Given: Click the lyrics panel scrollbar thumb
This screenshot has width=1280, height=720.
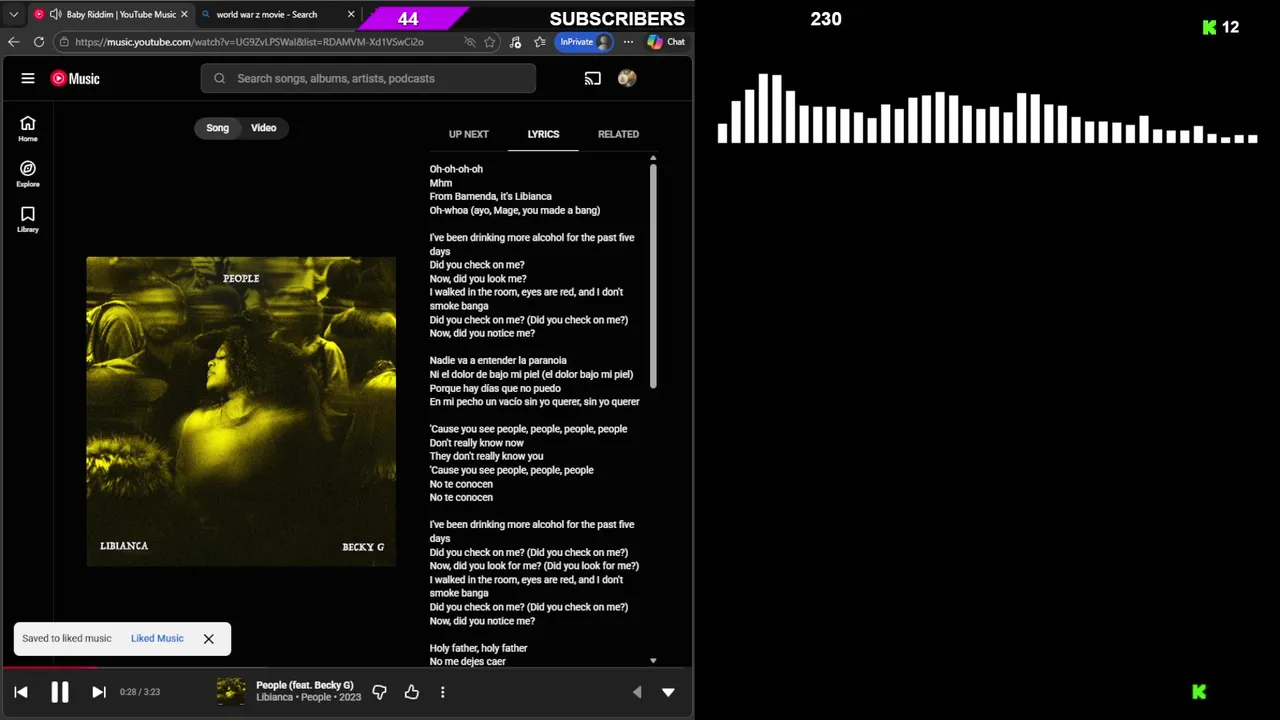Looking at the screenshot, I should click(x=653, y=276).
